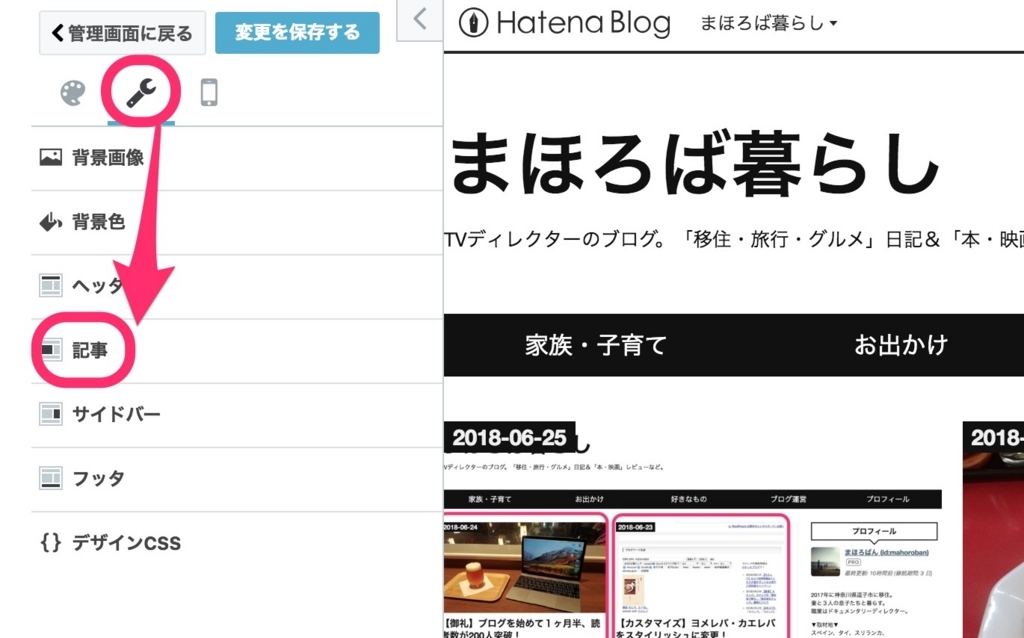This screenshot has height=638, width=1024.
Task: Expand the サイドバー section
Action: coord(237,415)
